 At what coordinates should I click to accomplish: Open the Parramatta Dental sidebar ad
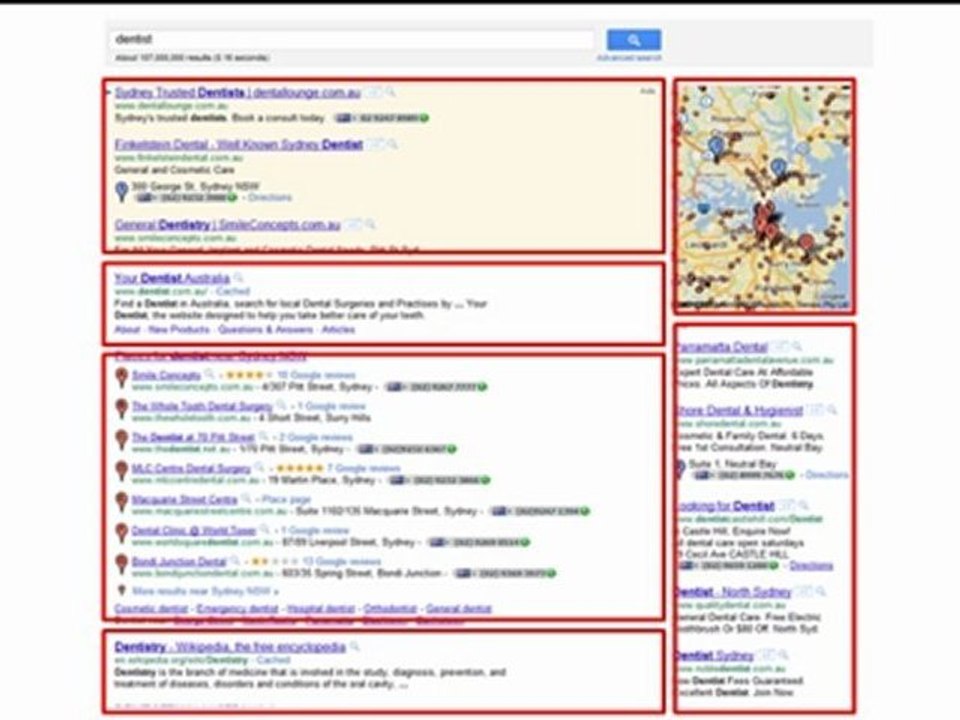click(723, 347)
